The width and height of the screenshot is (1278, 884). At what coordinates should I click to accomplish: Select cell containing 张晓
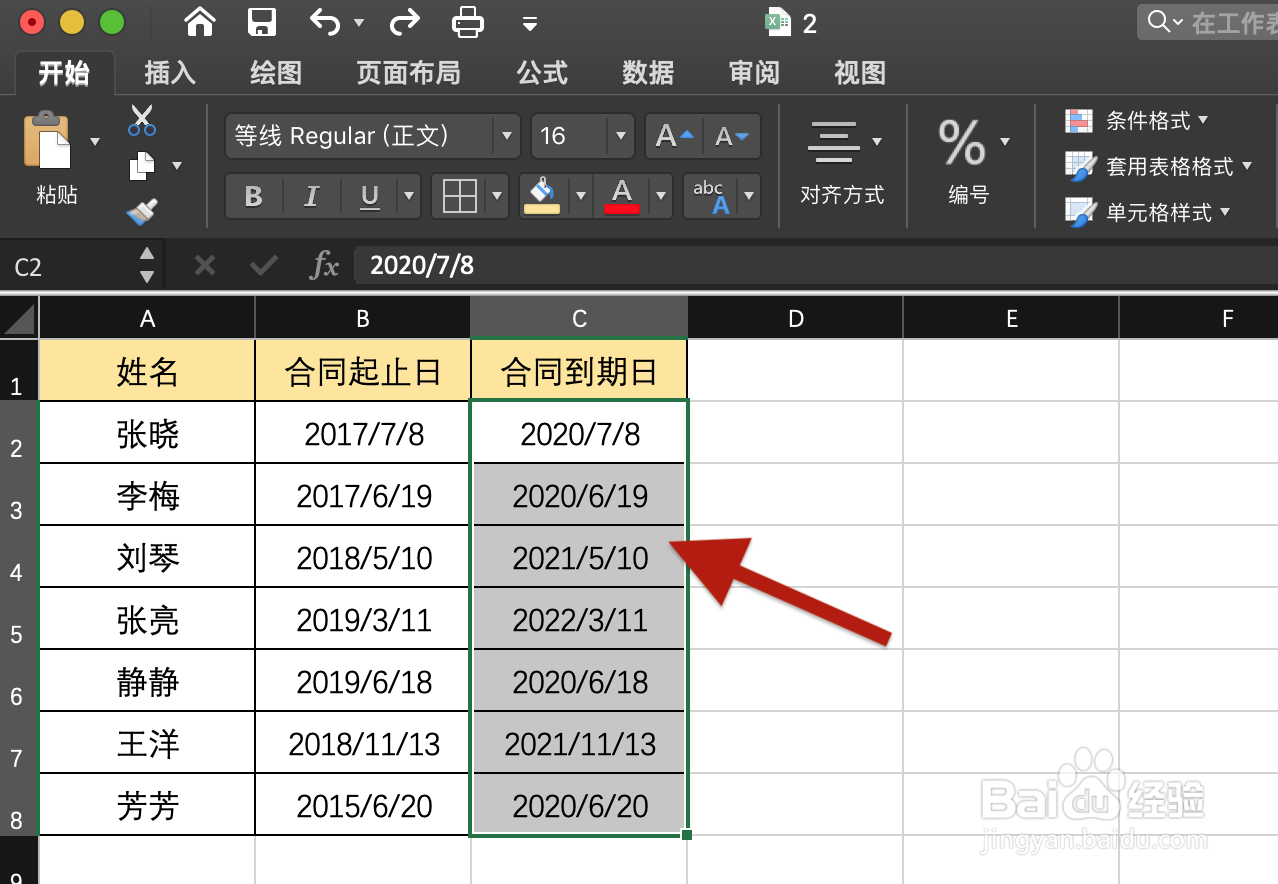pos(147,434)
